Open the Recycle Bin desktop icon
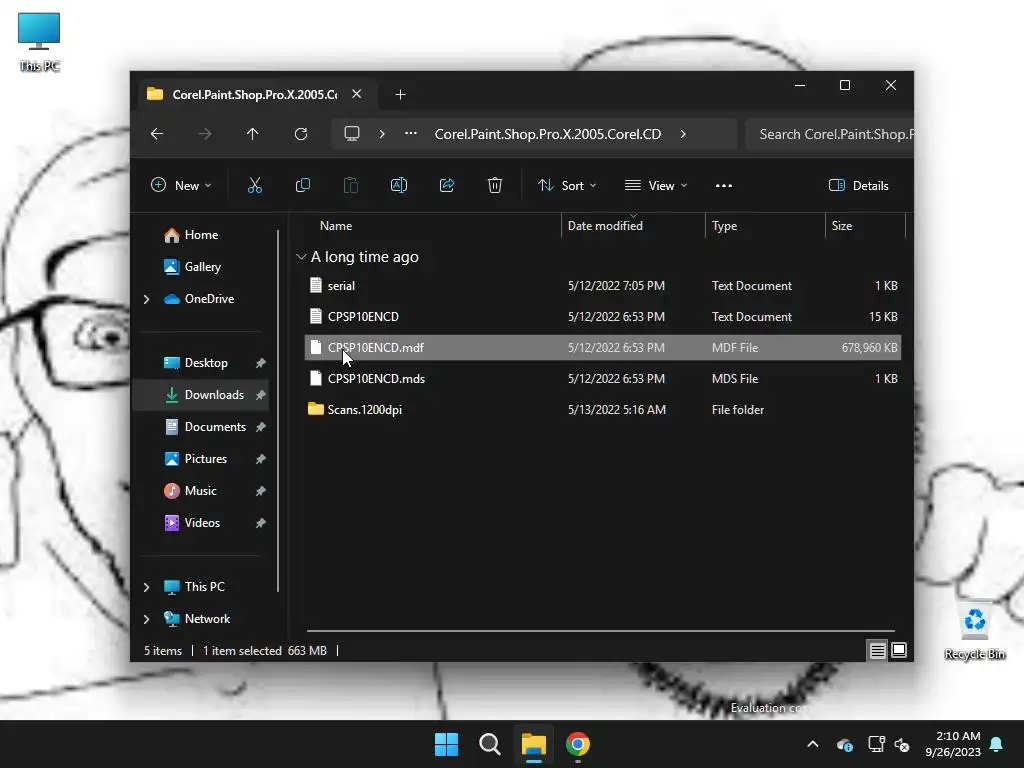1024x768 pixels. click(974, 630)
